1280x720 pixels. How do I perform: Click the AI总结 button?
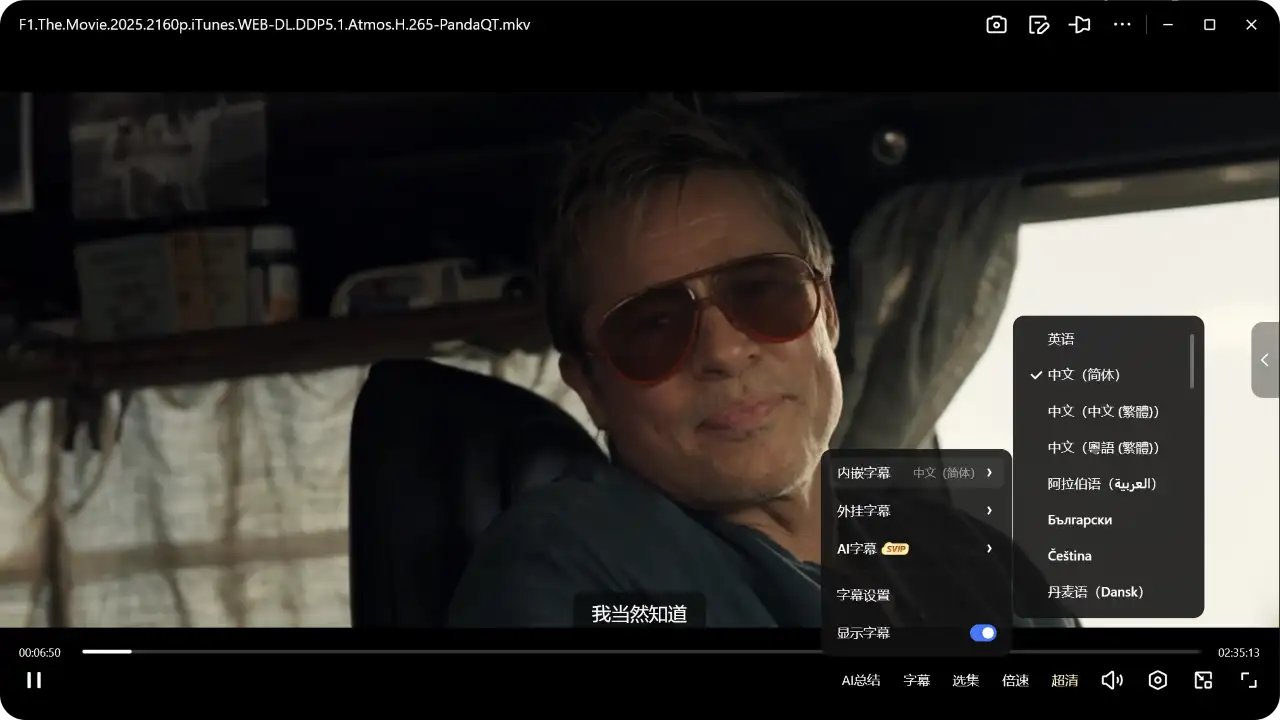[860, 680]
